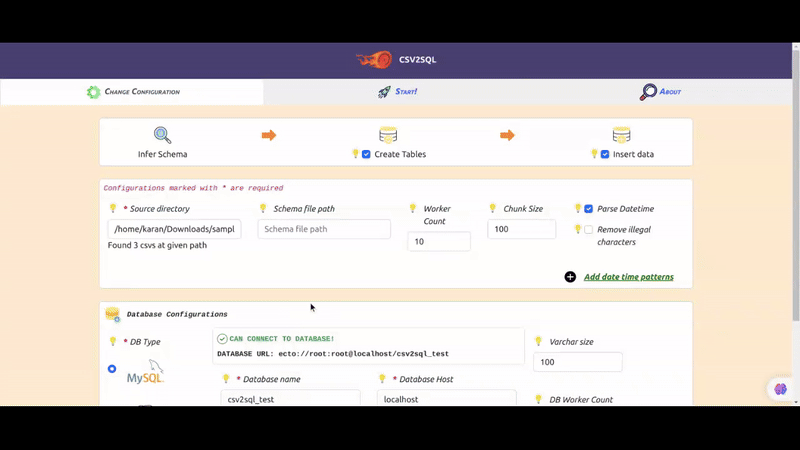Click the Insert data database icon
Image resolution: width=800 pixels, height=450 pixels.
[x=621, y=135]
